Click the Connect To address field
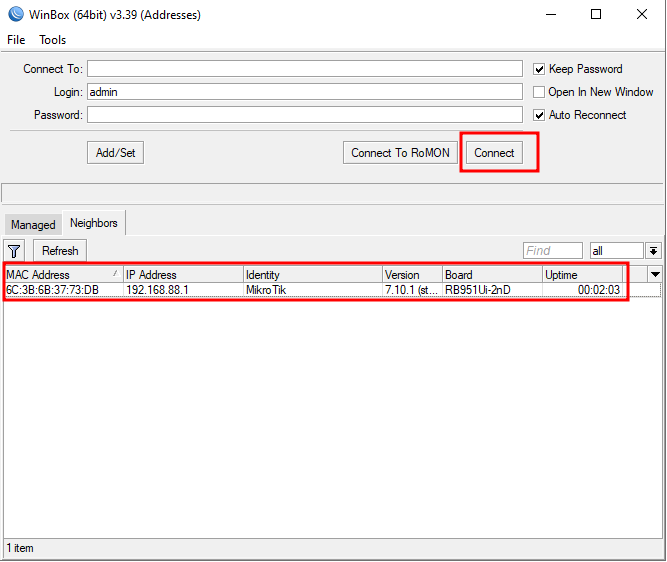Image resolution: width=667 pixels, height=562 pixels. (304, 69)
